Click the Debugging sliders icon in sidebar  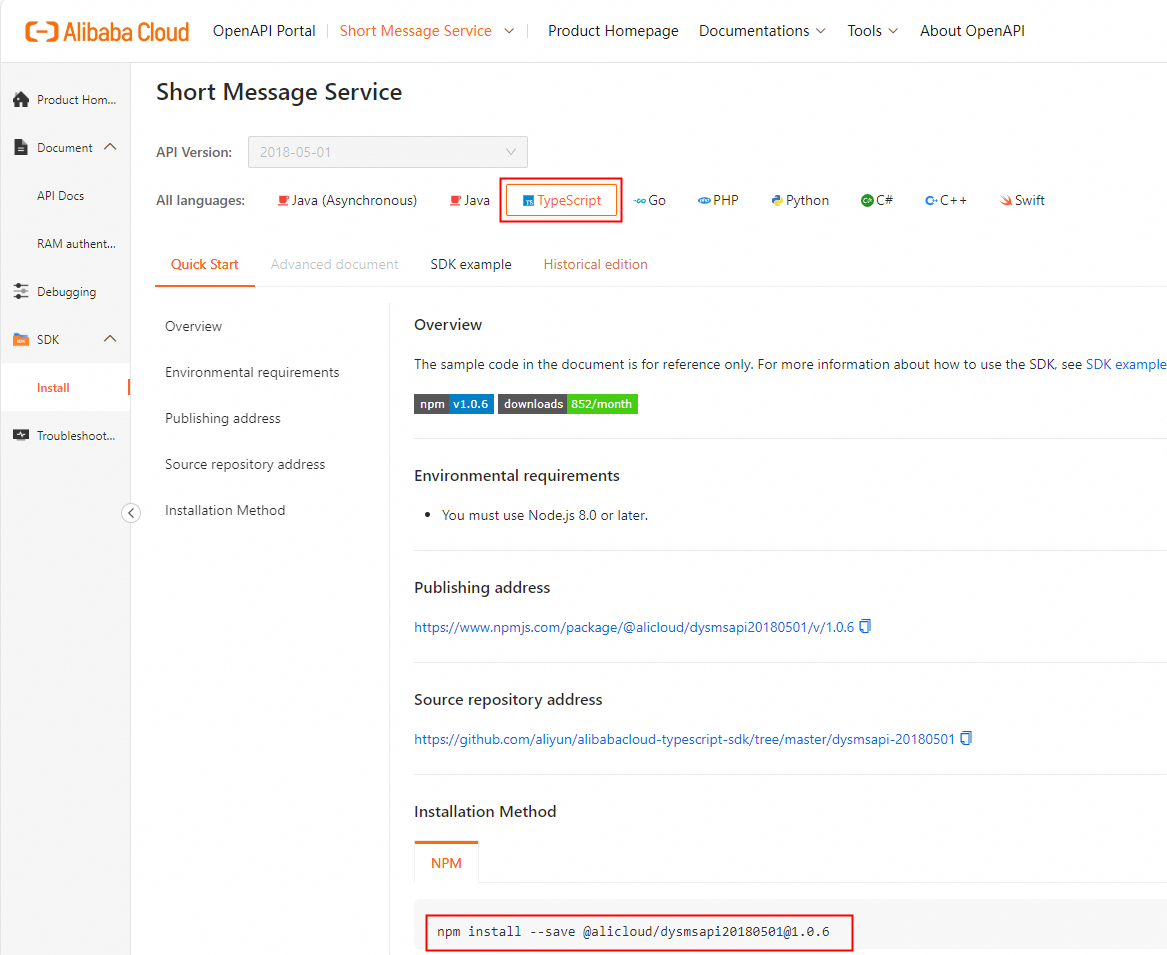pos(21,291)
